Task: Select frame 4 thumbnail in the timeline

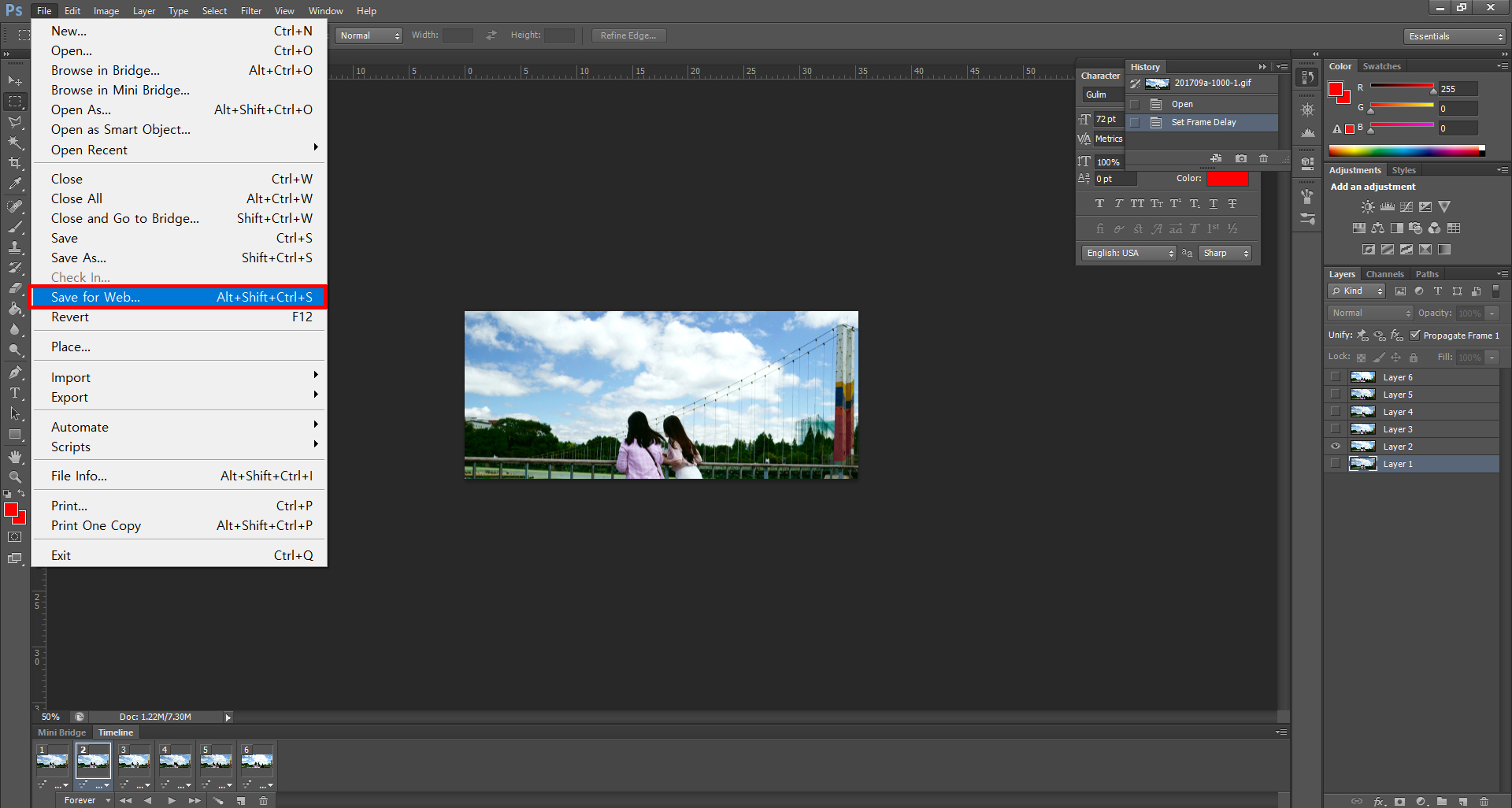Action: click(175, 761)
